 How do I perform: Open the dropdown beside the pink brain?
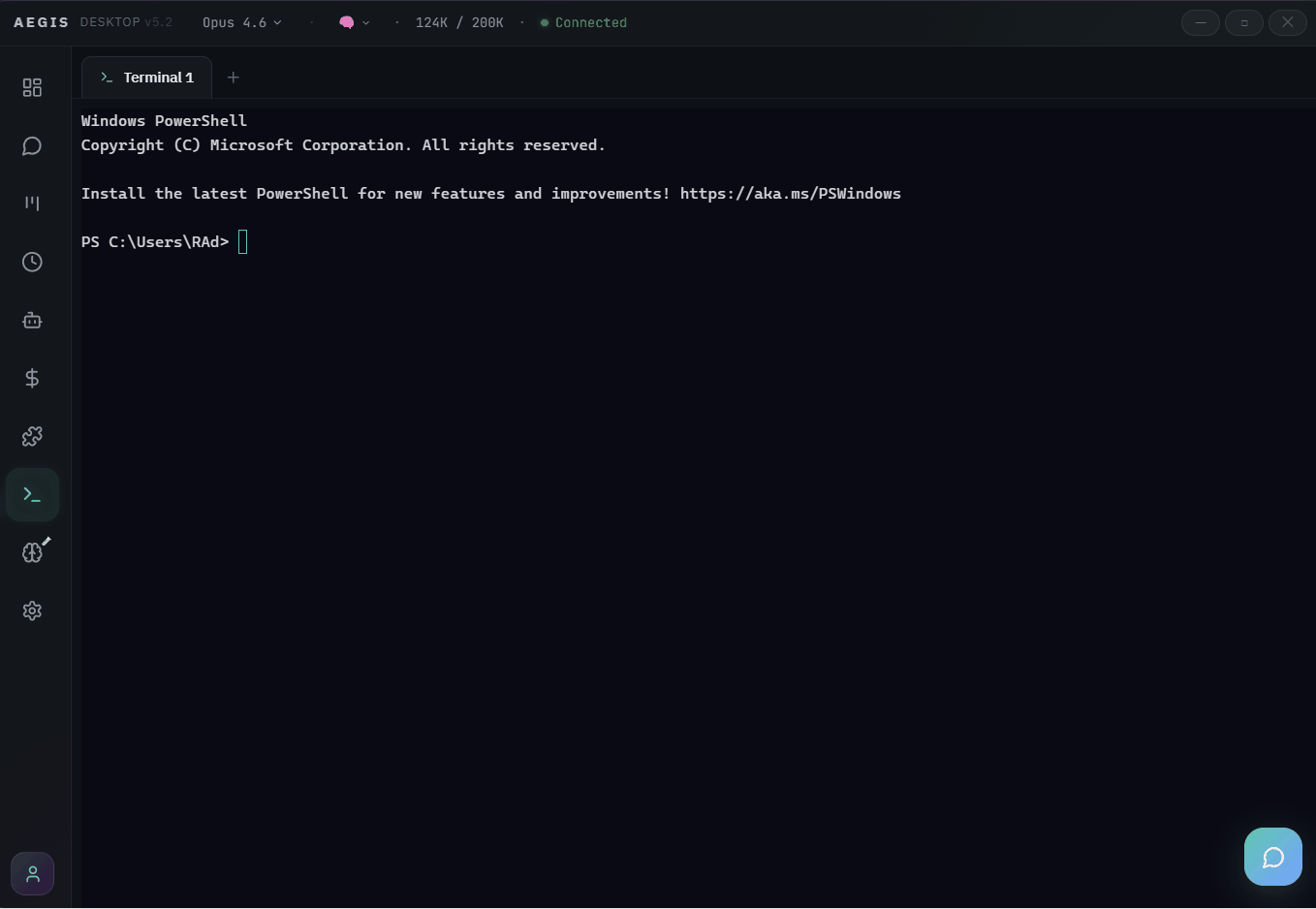click(365, 22)
